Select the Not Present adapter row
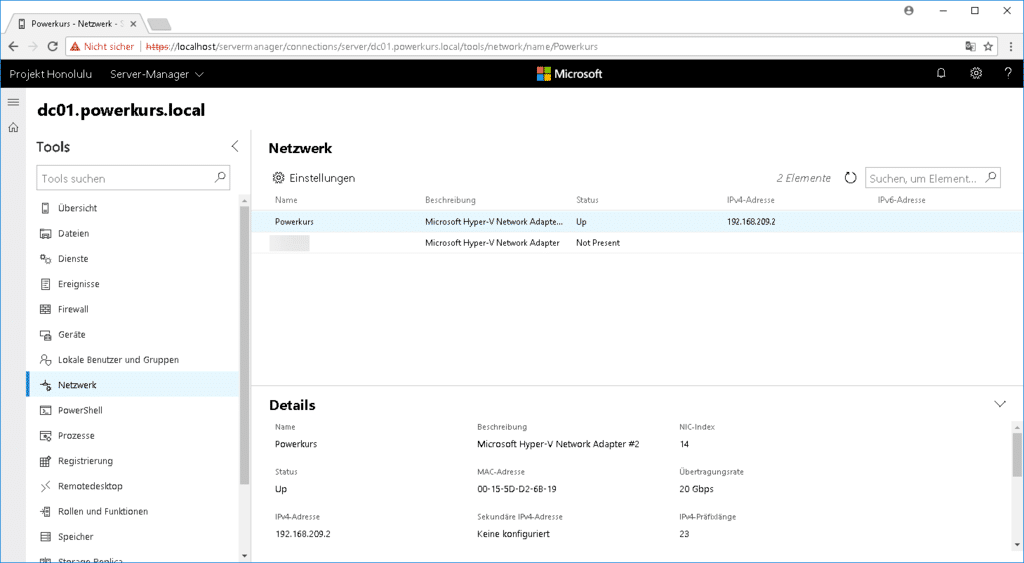Image resolution: width=1024 pixels, height=563 pixels. tap(637, 243)
